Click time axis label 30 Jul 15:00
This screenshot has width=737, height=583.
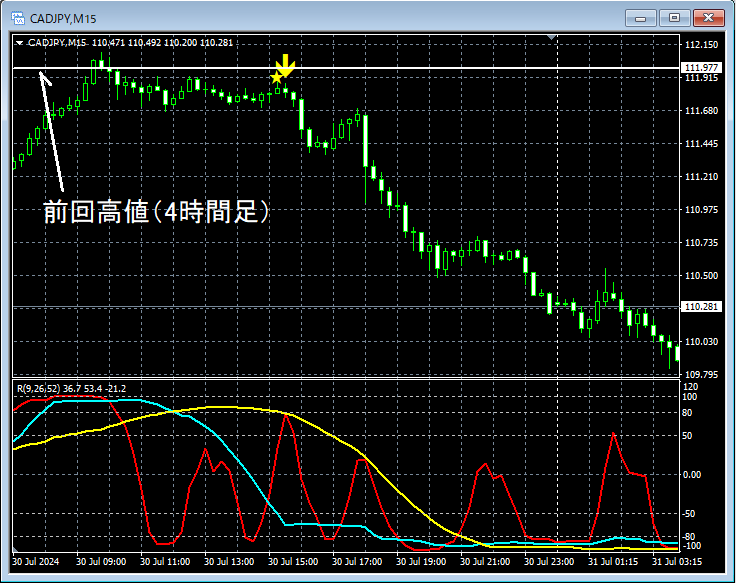tap(293, 562)
